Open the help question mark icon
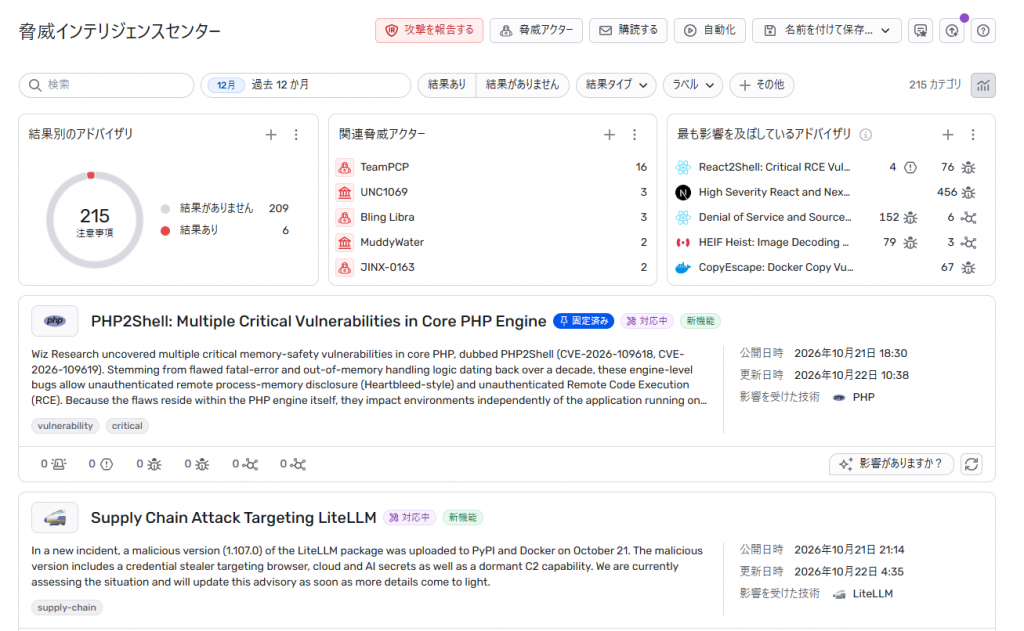Viewport: 1024px width, 631px height. pos(983,31)
